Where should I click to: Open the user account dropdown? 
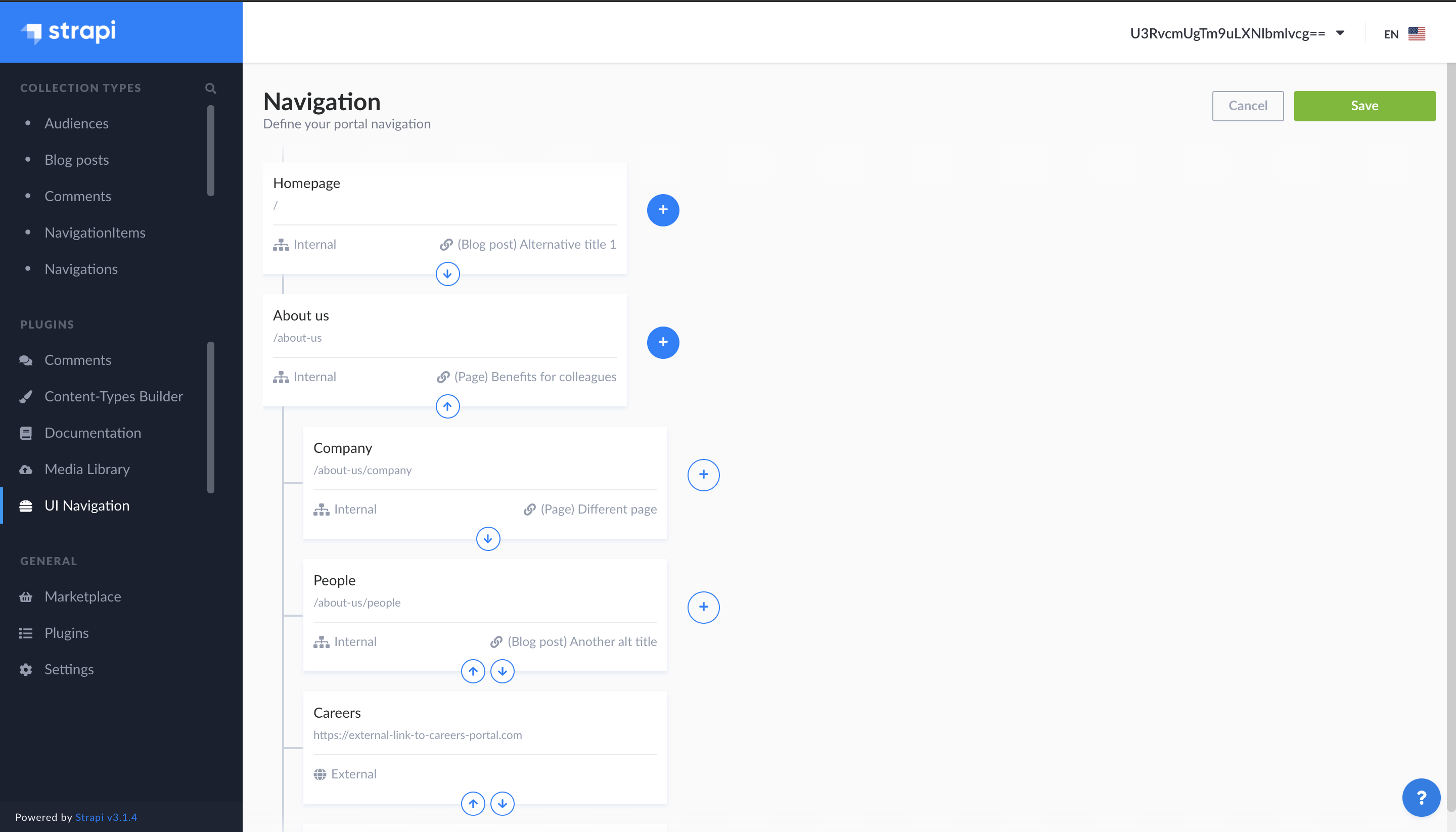click(1237, 34)
